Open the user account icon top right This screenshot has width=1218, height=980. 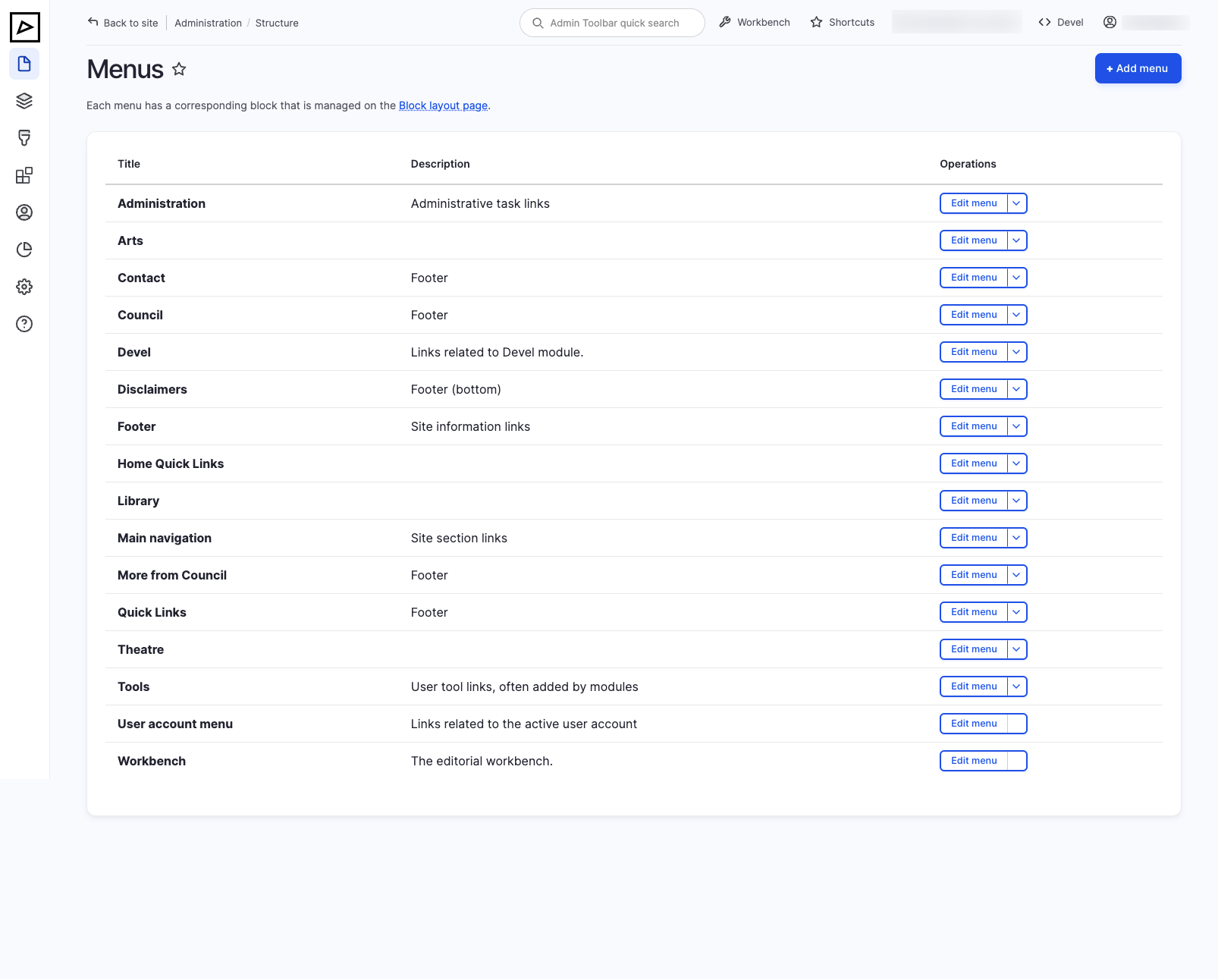(x=1110, y=22)
